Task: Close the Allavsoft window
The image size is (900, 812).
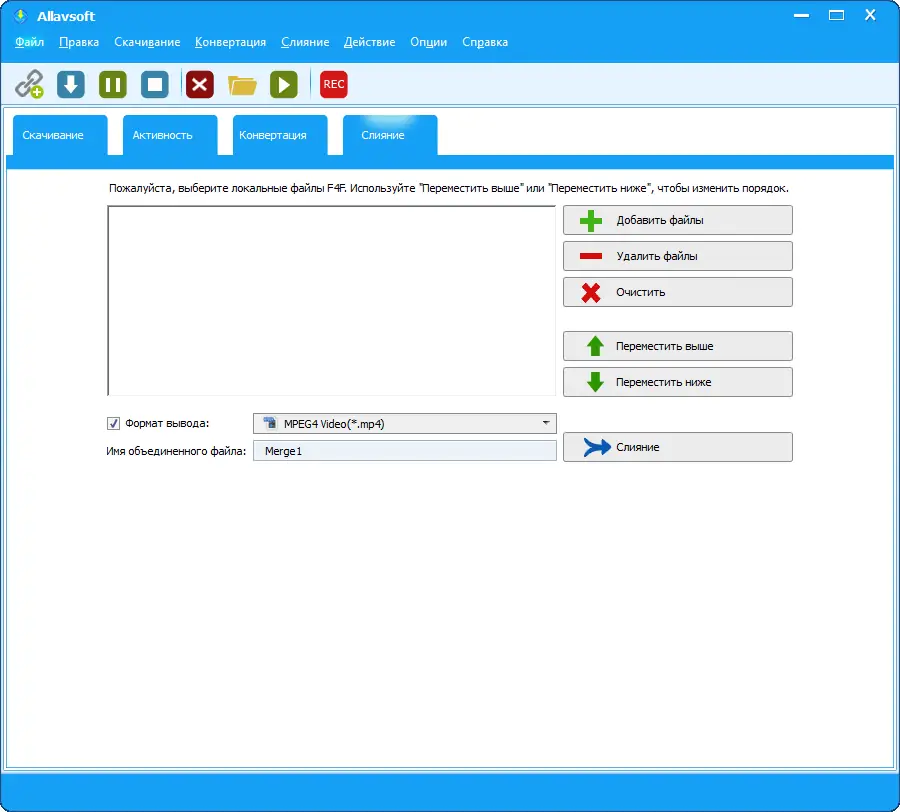Action: click(x=870, y=15)
